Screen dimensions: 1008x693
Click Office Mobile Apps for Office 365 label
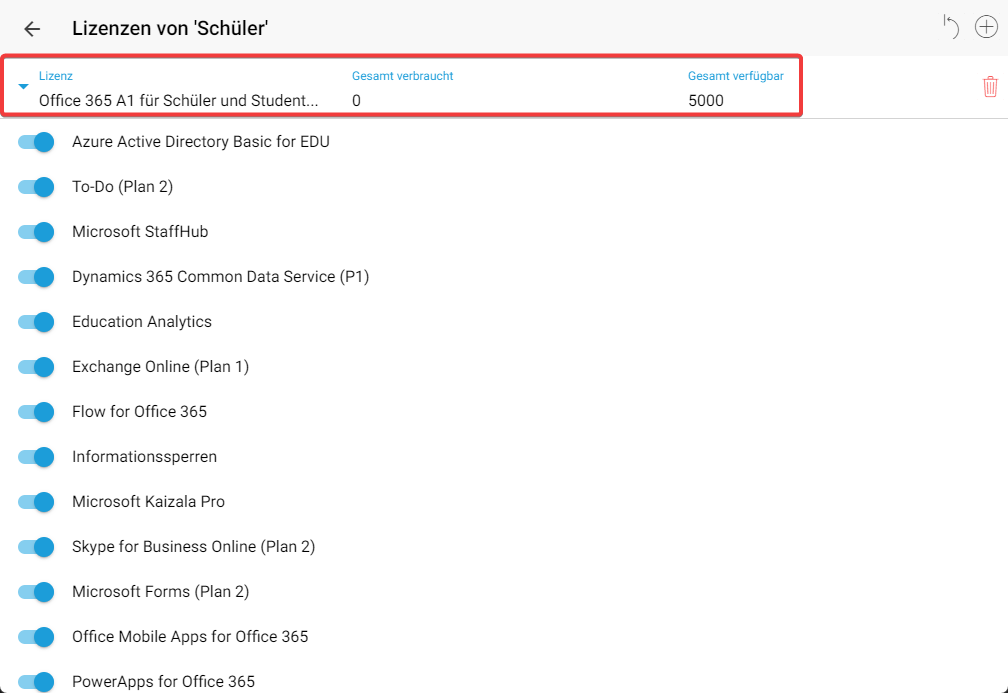pyautogui.click(x=190, y=636)
